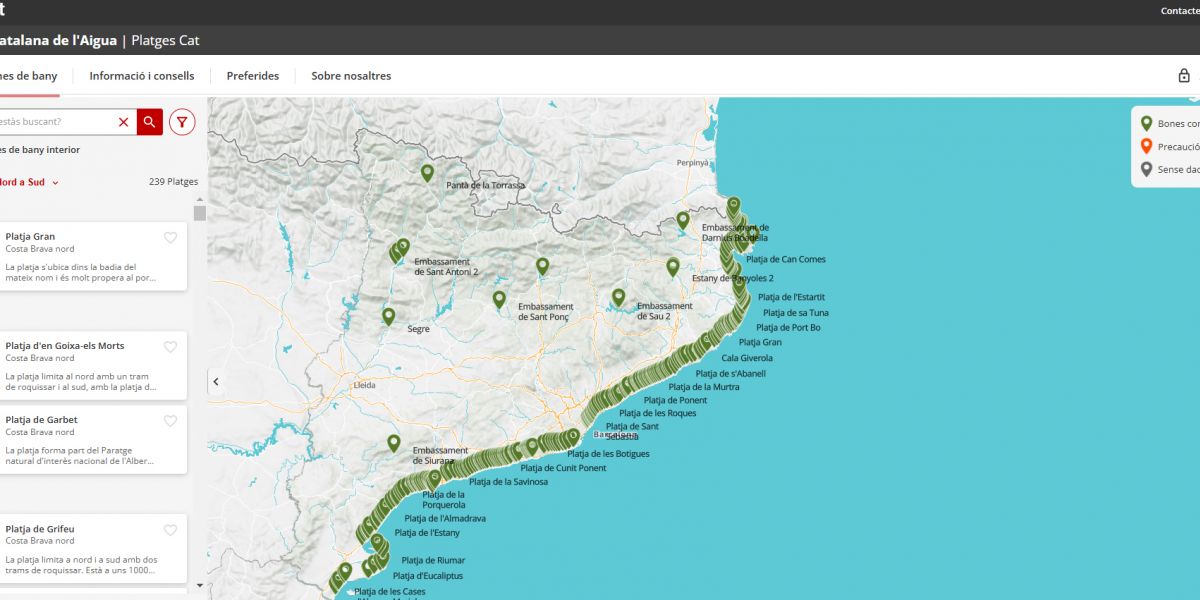The width and height of the screenshot is (1200, 600).
Task: Select the Zones de bany tab
Action: (28, 76)
